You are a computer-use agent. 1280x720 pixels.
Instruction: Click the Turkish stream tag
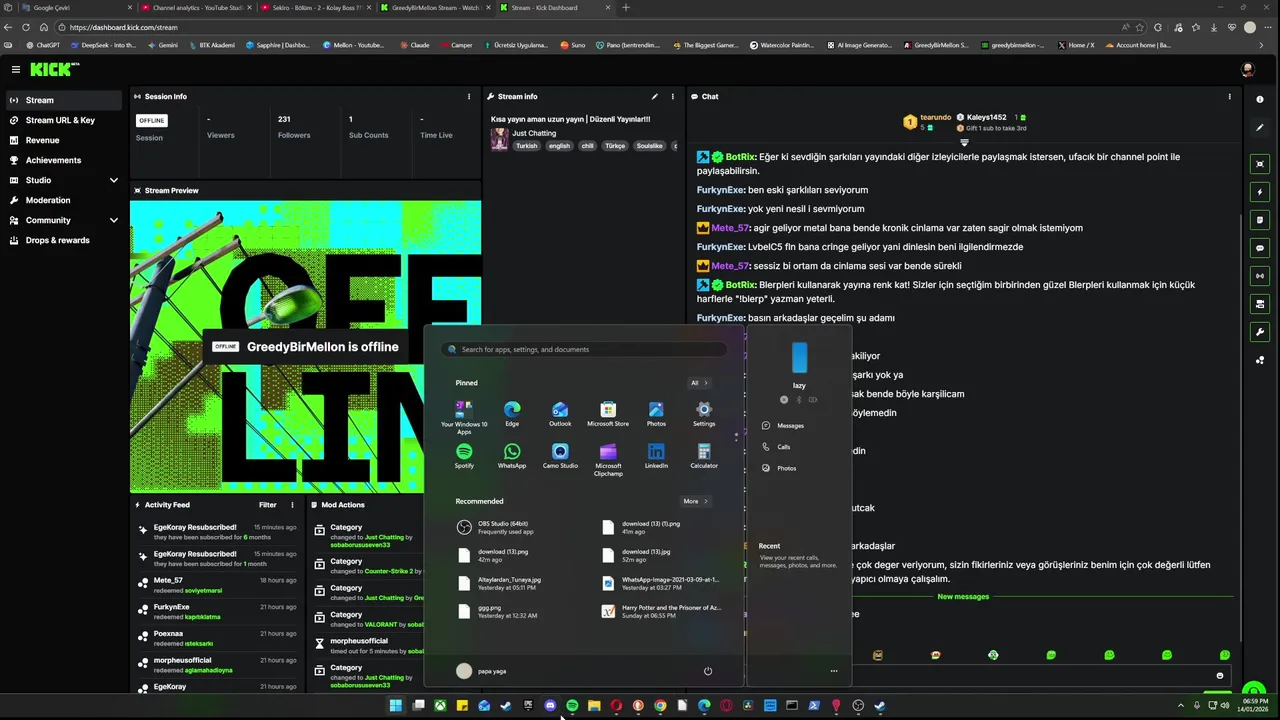click(x=526, y=146)
